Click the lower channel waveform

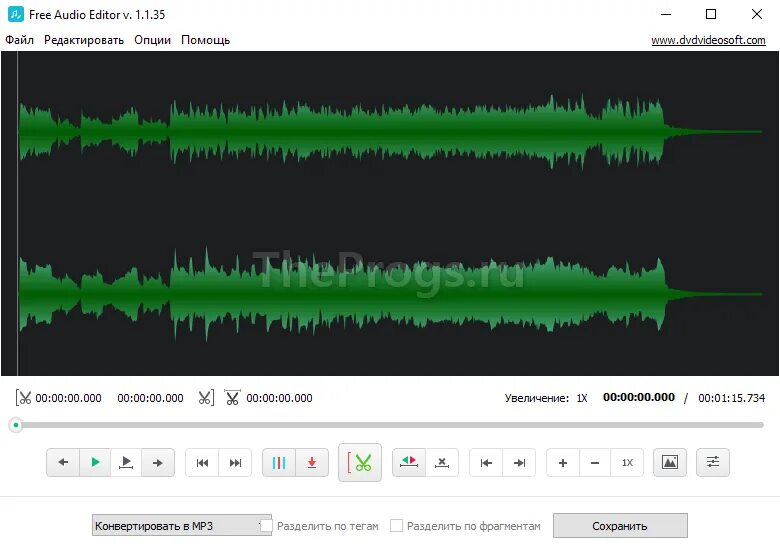(390, 294)
